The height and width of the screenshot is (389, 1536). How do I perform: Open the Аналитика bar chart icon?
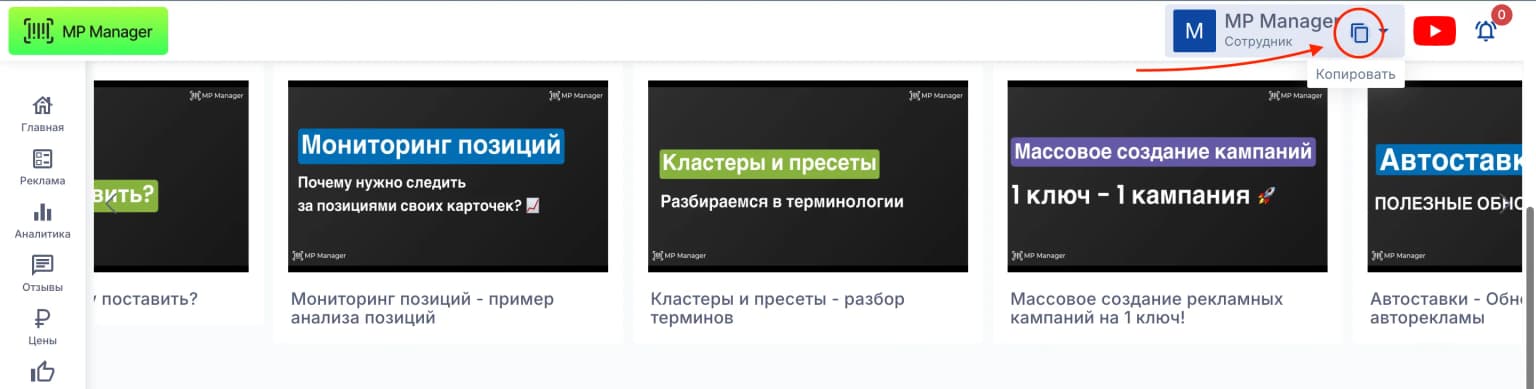click(42, 212)
